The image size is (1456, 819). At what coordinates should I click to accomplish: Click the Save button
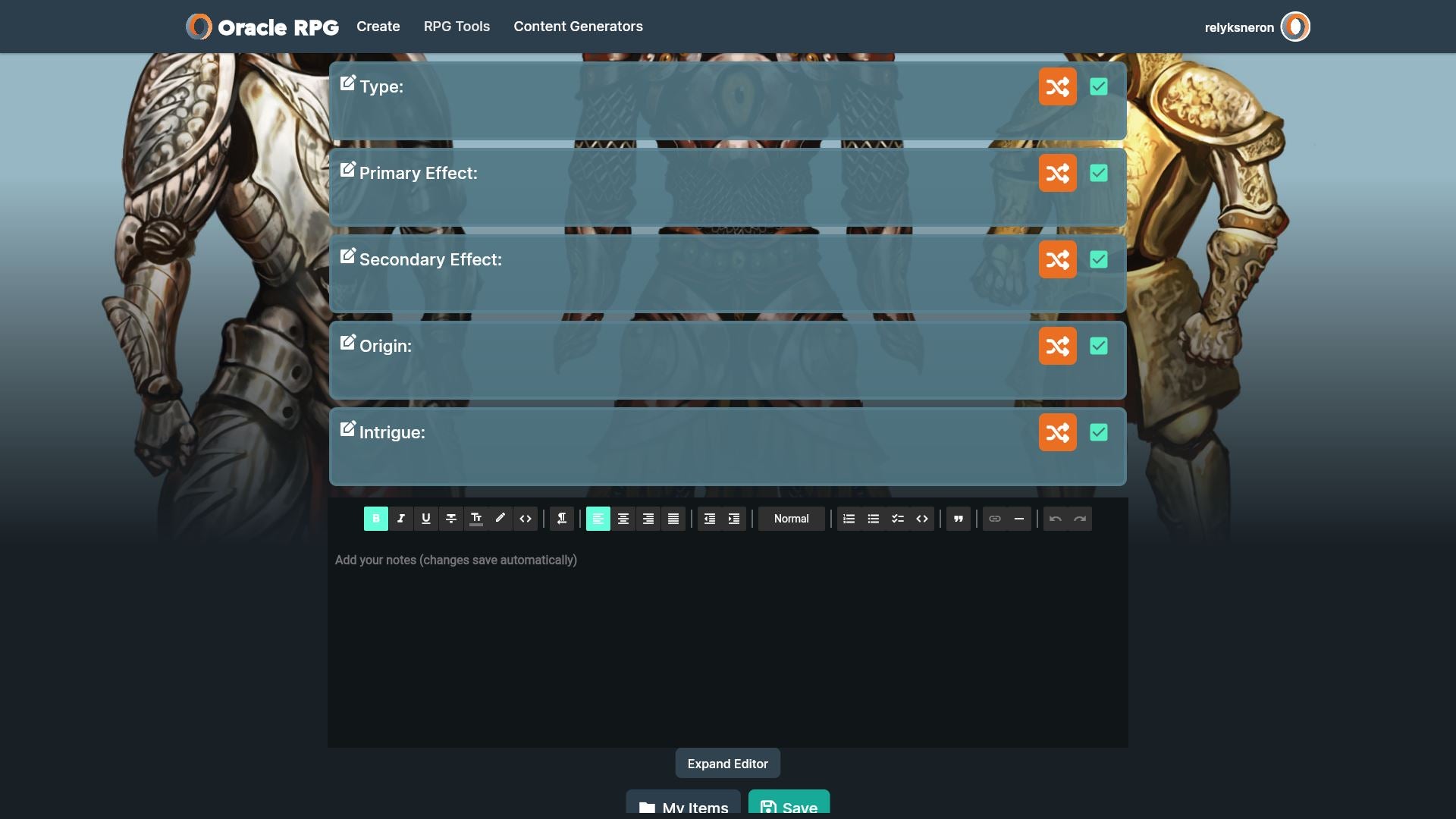789,805
